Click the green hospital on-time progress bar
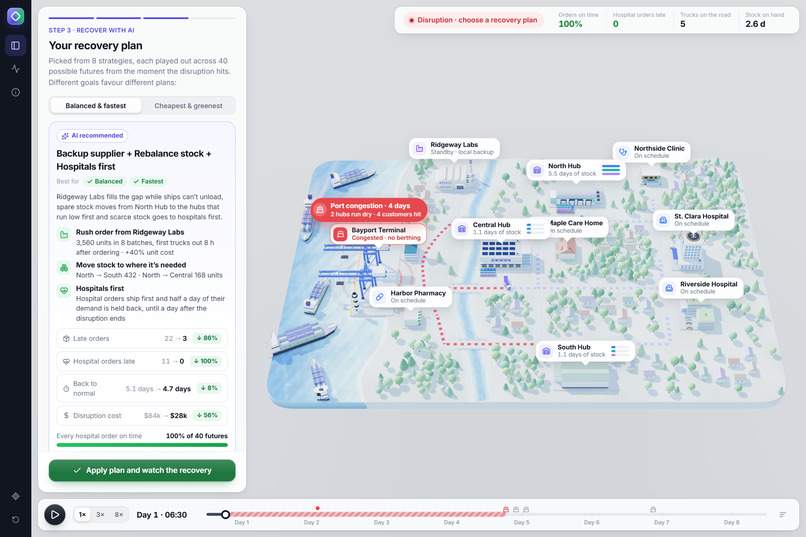 142,445
